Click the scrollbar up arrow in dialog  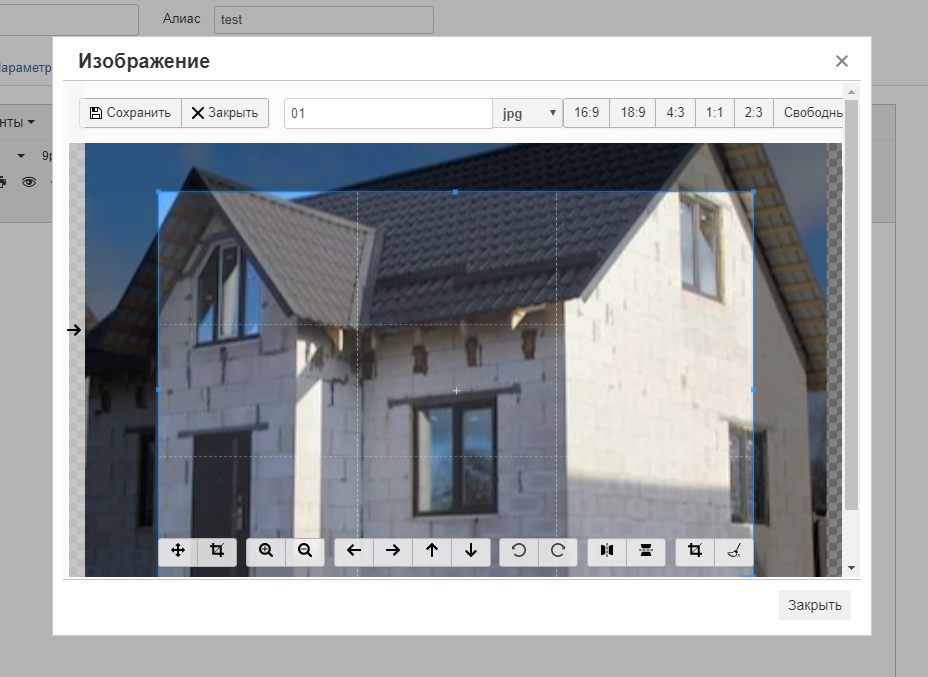851,92
